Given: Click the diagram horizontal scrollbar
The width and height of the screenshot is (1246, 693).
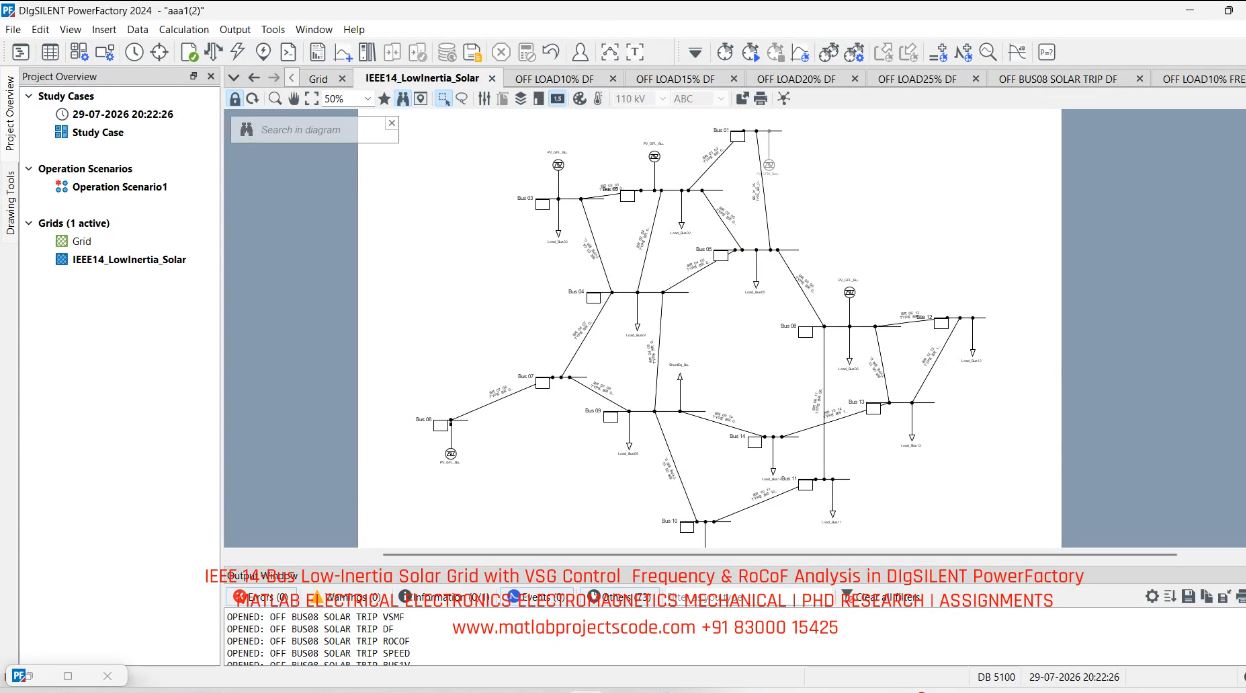Looking at the screenshot, I should (x=780, y=554).
